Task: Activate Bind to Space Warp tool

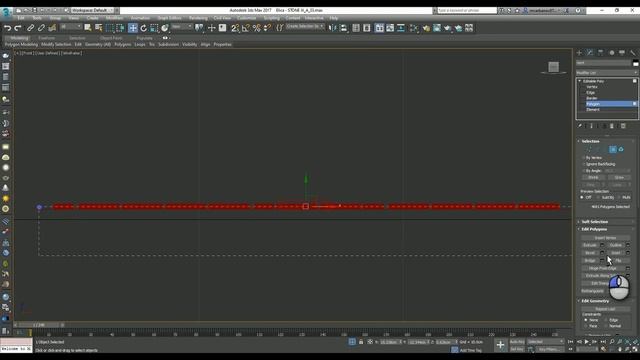Action: [x=52, y=28]
